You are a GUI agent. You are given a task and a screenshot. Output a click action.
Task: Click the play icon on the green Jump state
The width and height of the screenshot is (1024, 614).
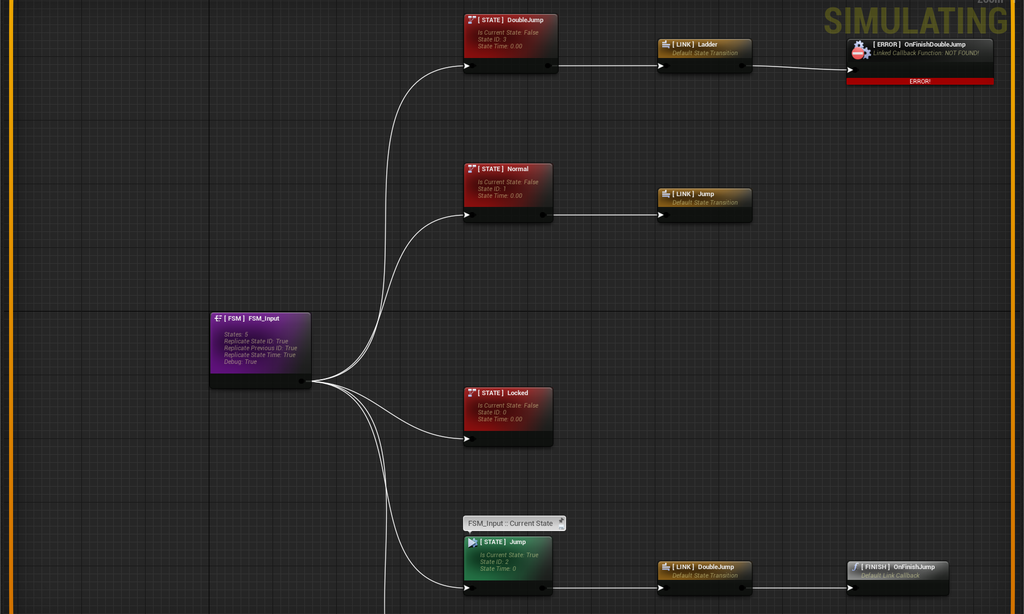(472, 542)
